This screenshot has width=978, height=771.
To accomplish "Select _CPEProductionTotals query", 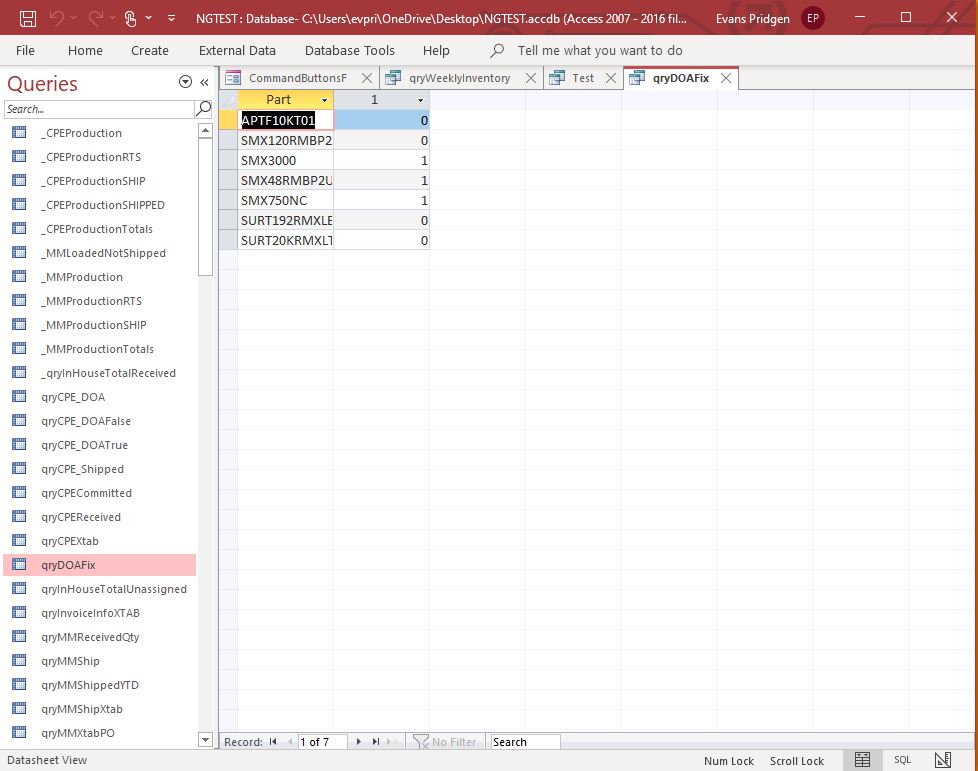I will (x=99, y=229).
